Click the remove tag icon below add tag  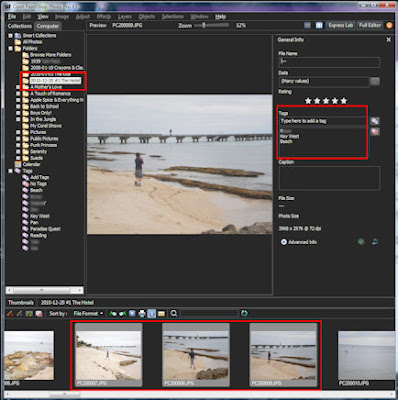(x=375, y=131)
